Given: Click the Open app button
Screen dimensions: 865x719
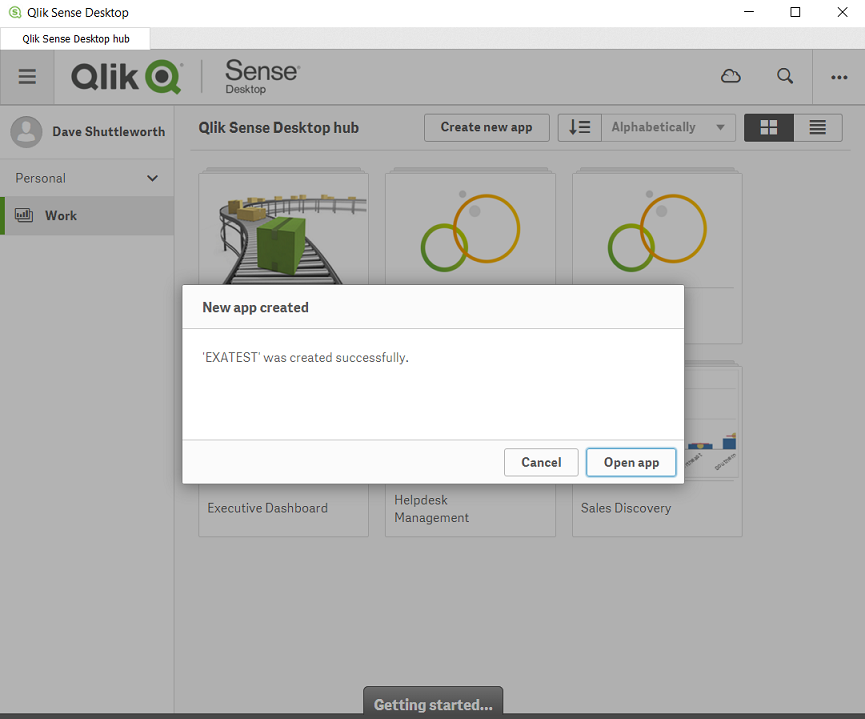Looking at the screenshot, I should coord(631,462).
